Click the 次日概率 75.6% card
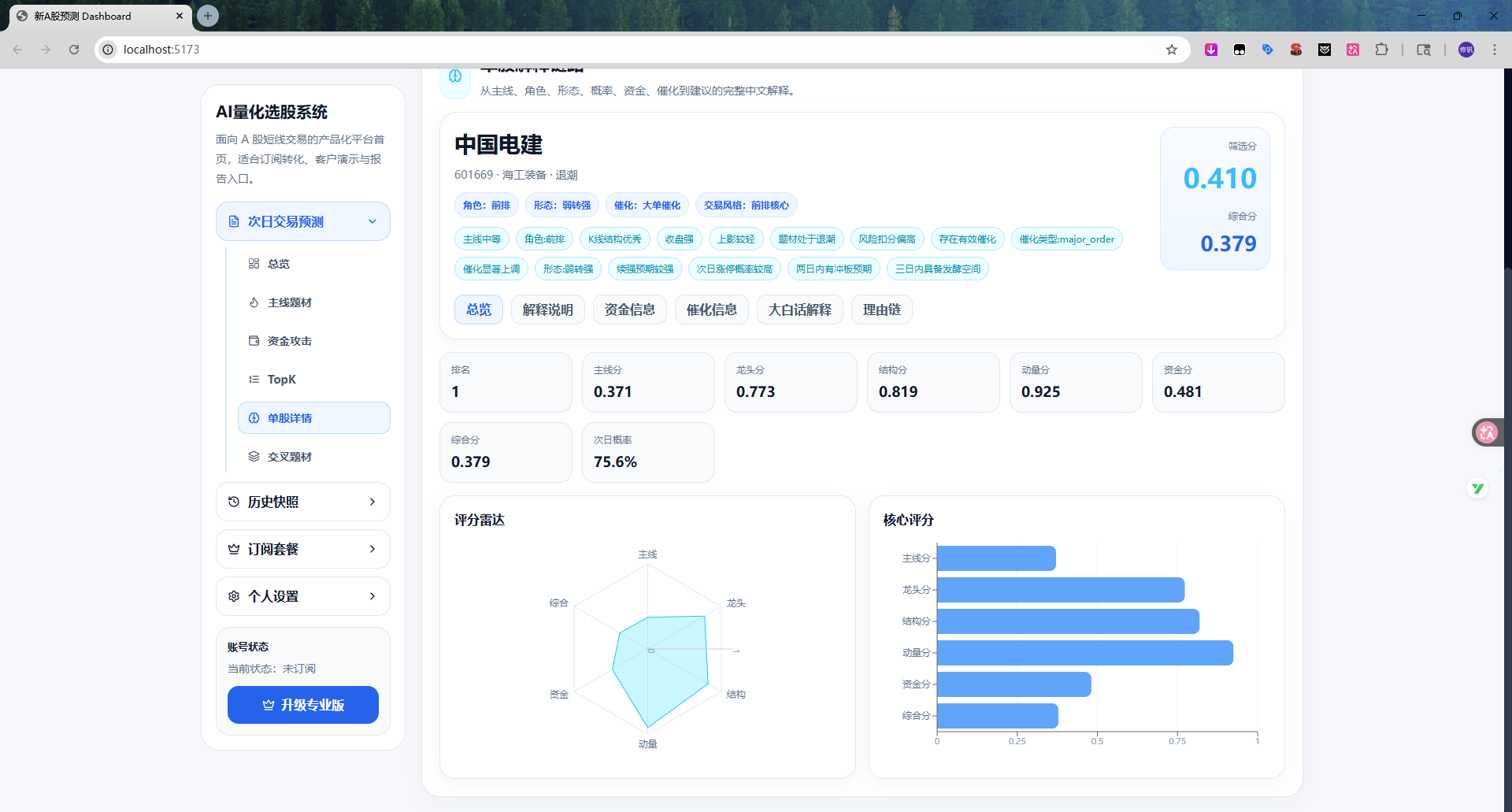 coord(648,452)
